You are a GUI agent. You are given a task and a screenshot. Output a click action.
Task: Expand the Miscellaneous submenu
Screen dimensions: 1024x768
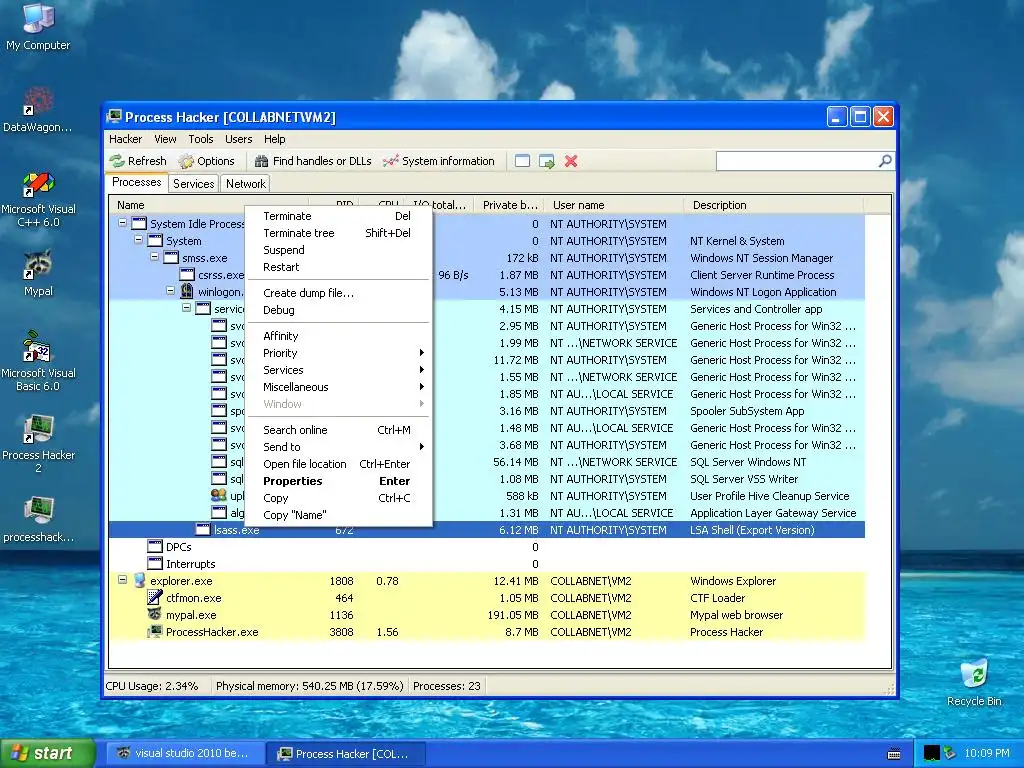click(338, 387)
